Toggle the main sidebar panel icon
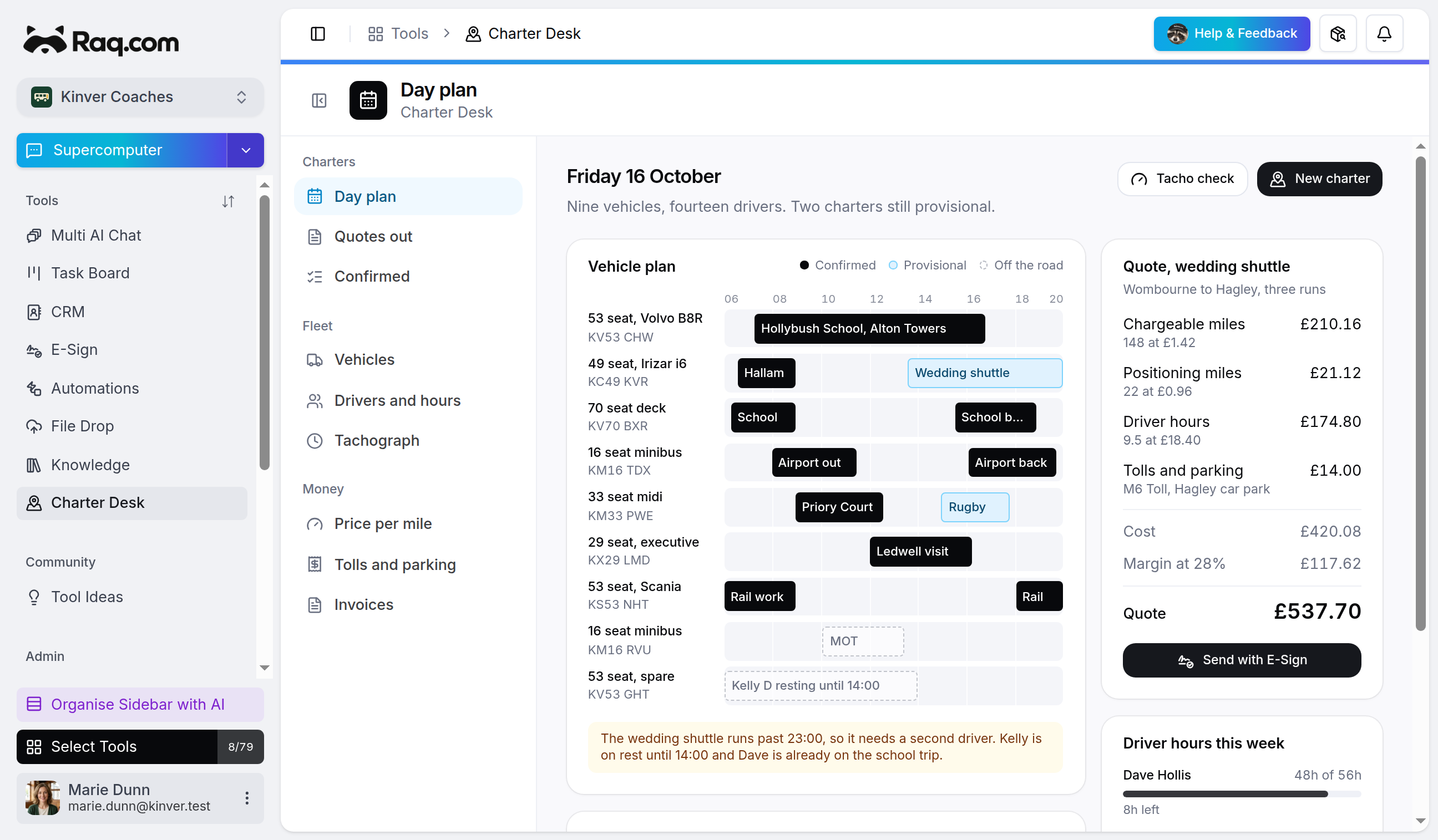This screenshot has width=1438, height=840. coord(318,34)
